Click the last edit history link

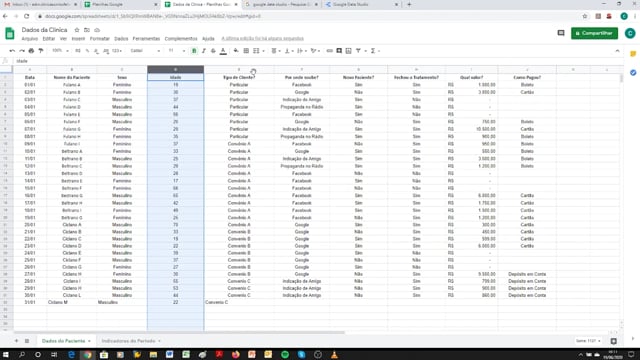tap(262, 38)
